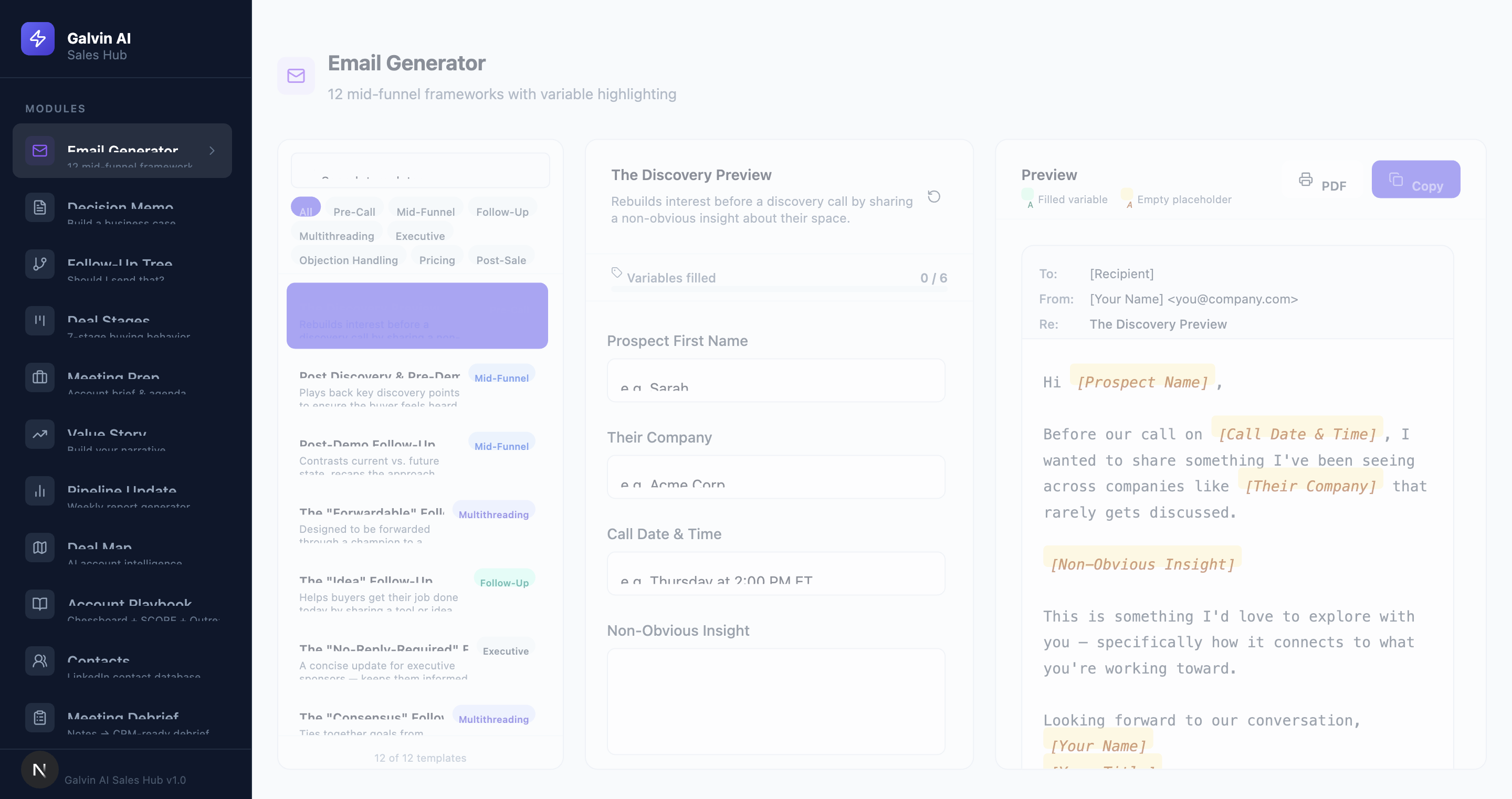Image resolution: width=1512 pixels, height=799 pixels.
Task: Click the Contacts people icon
Action: coord(39,660)
